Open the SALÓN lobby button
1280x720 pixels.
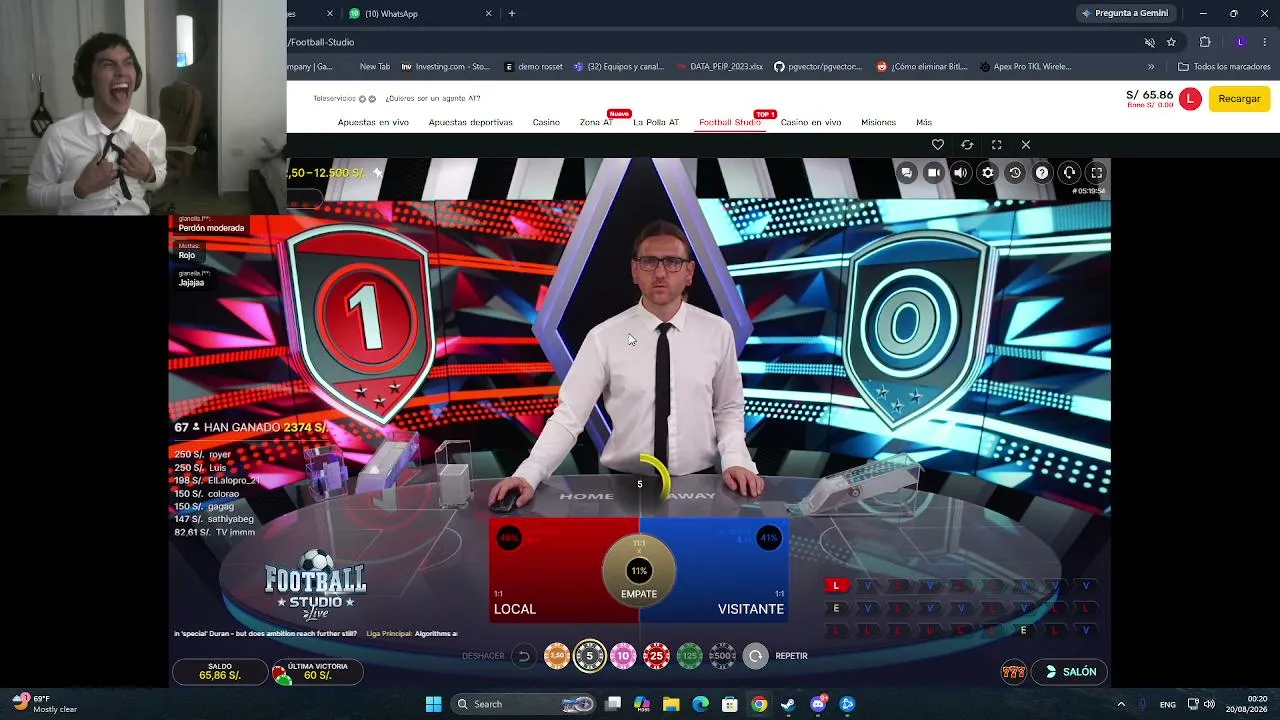(1069, 672)
